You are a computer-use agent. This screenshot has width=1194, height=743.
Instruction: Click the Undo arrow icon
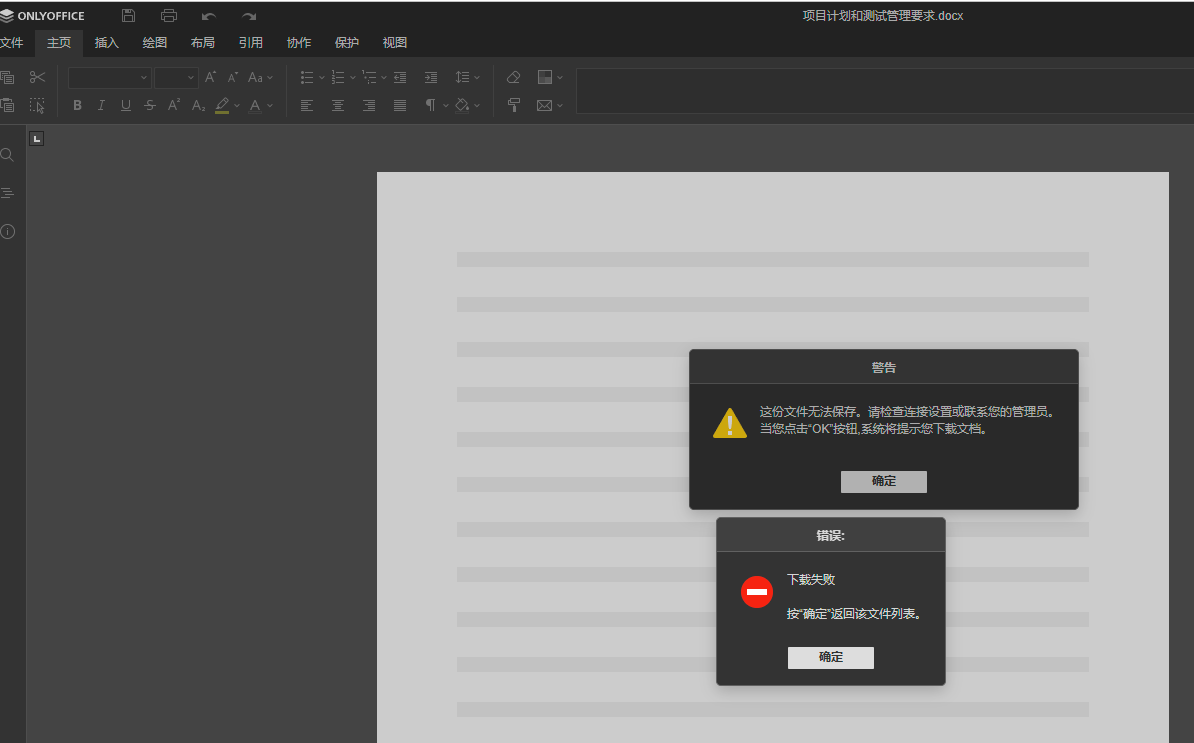tap(209, 16)
